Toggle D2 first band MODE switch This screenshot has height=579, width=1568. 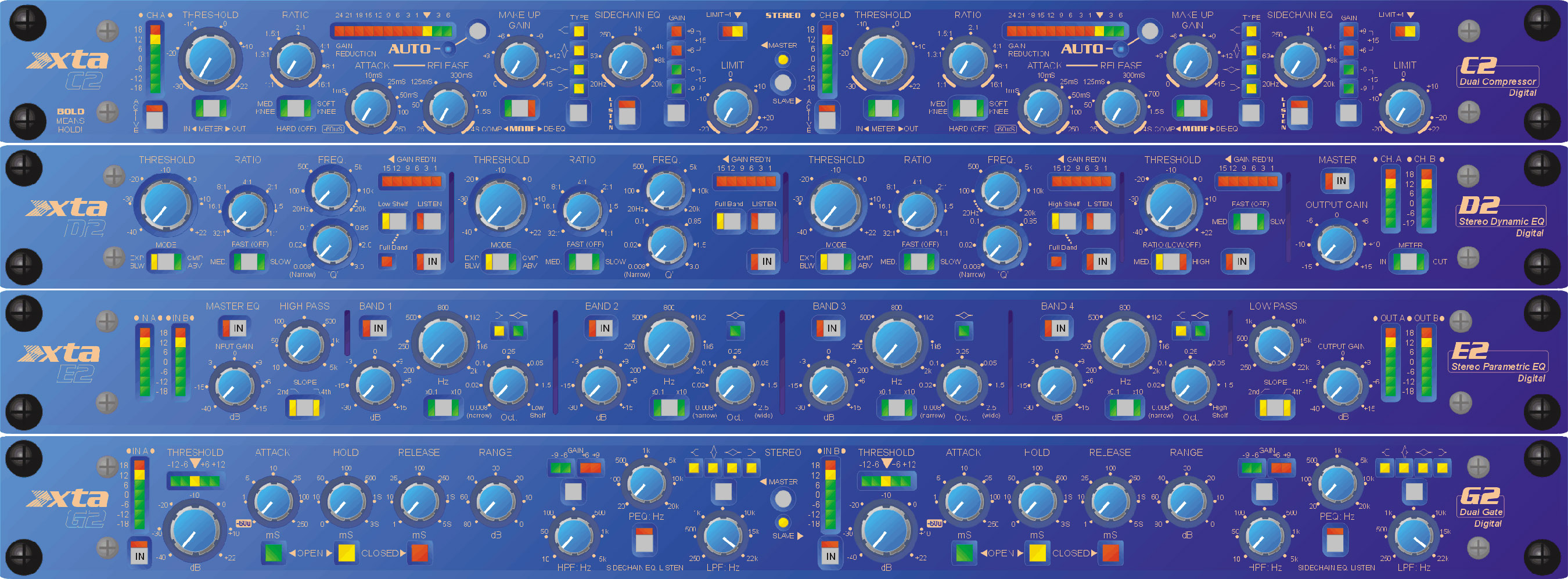pos(166,261)
